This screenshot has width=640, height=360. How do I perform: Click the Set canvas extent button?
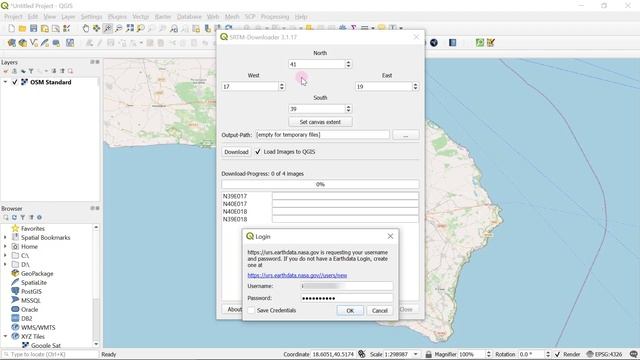click(320, 122)
